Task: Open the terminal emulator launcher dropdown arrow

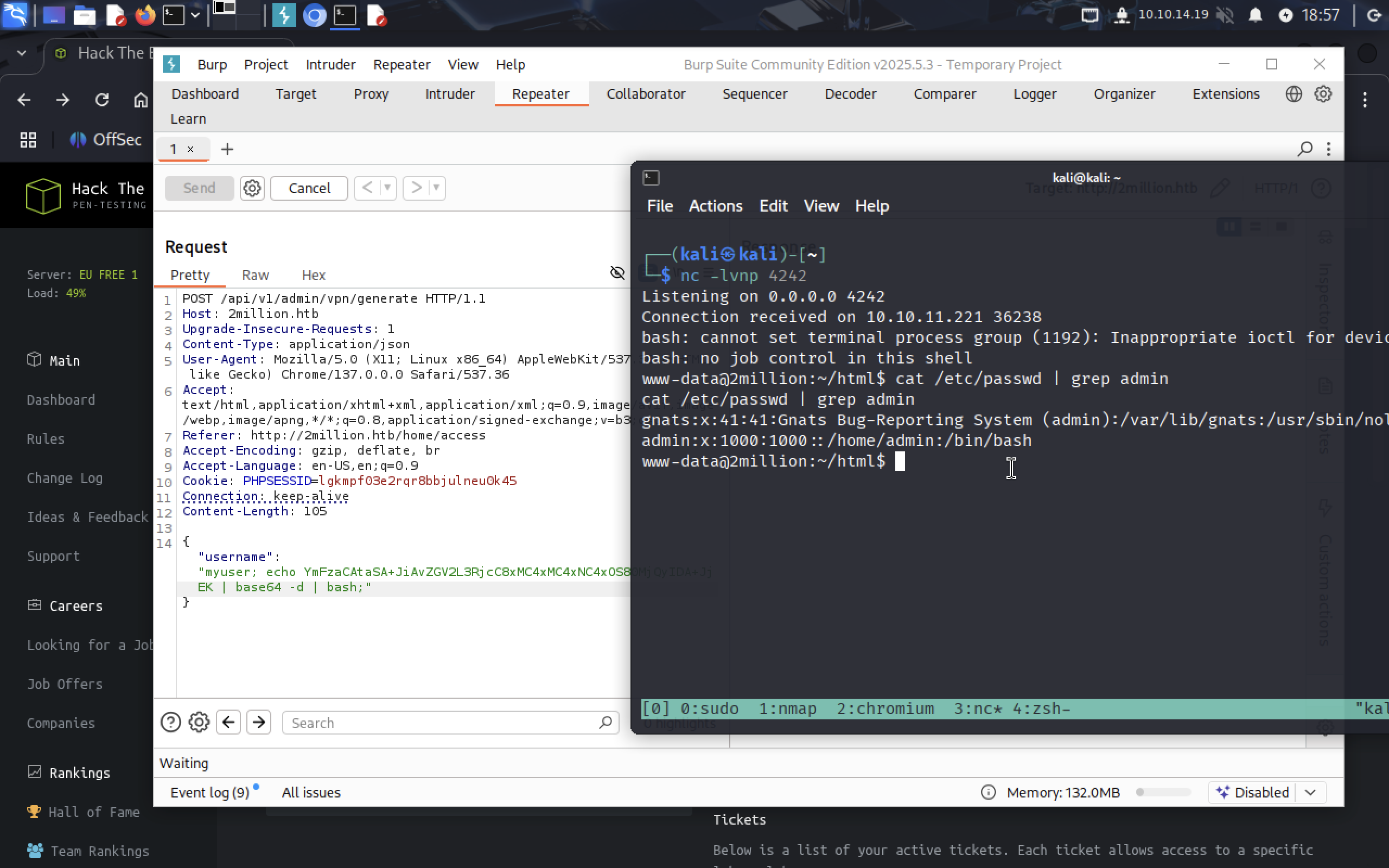Action: (x=195, y=15)
